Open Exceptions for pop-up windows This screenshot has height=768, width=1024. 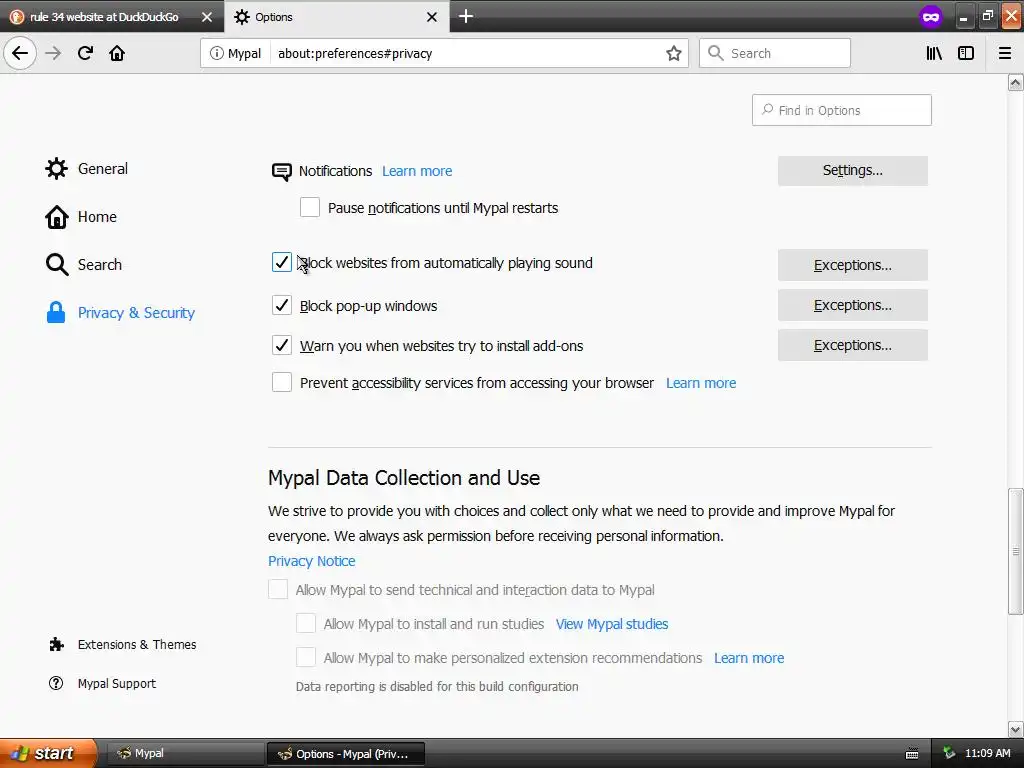pyautogui.click(x=852, y=305)
